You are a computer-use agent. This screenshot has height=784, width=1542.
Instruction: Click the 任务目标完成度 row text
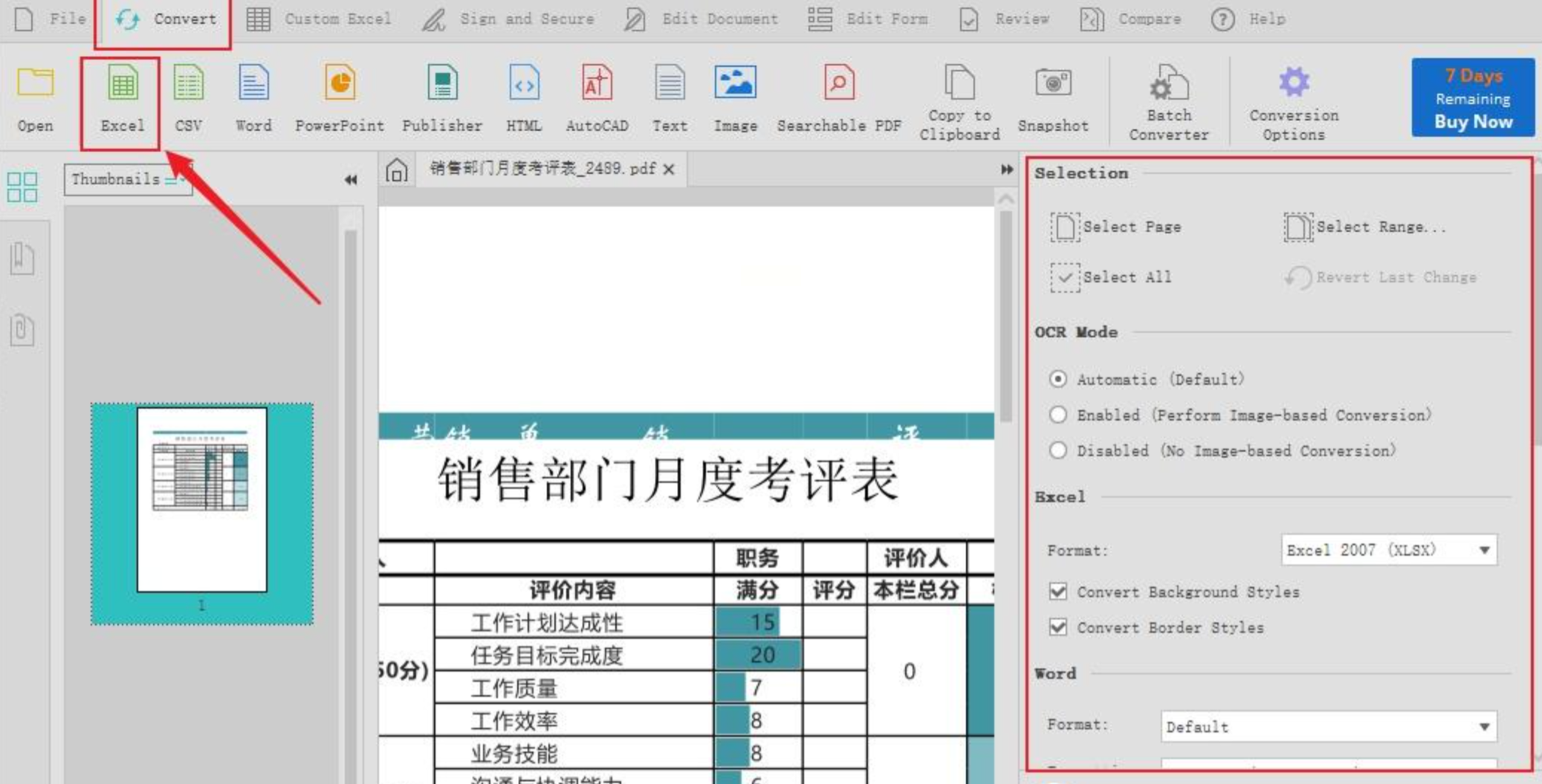547,655
